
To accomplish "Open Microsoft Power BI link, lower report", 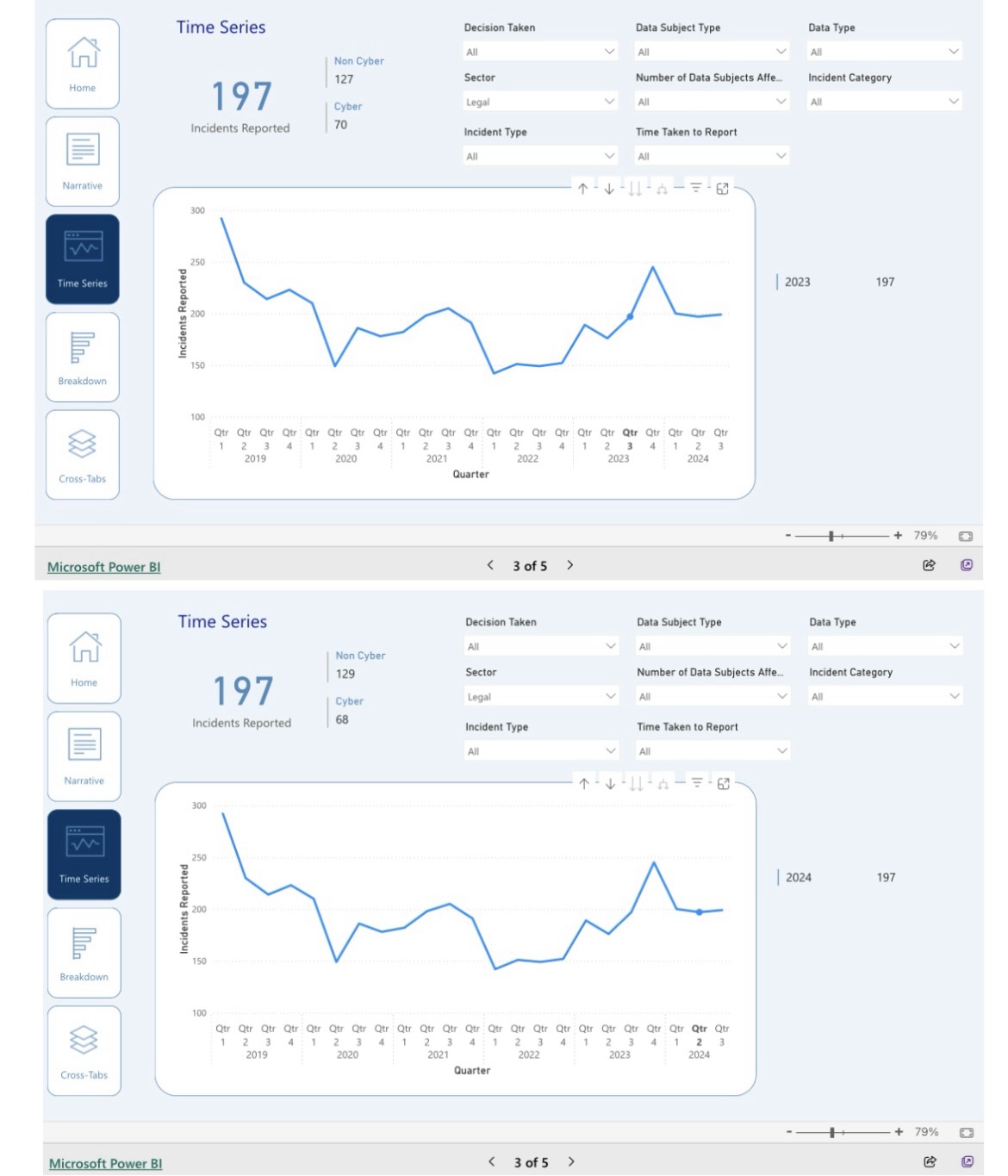I will click(x=105, y=1163).
